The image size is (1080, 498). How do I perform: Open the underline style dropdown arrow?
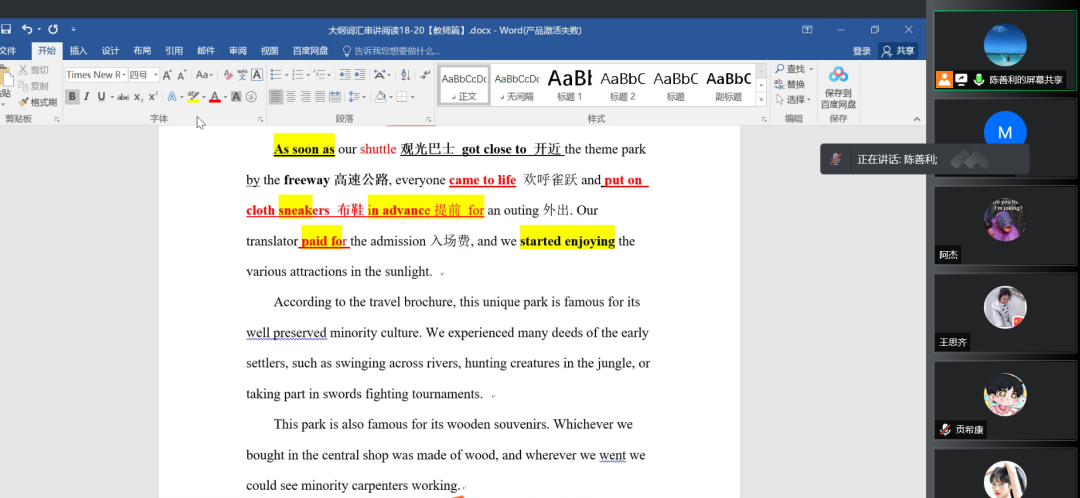[112, 97]
